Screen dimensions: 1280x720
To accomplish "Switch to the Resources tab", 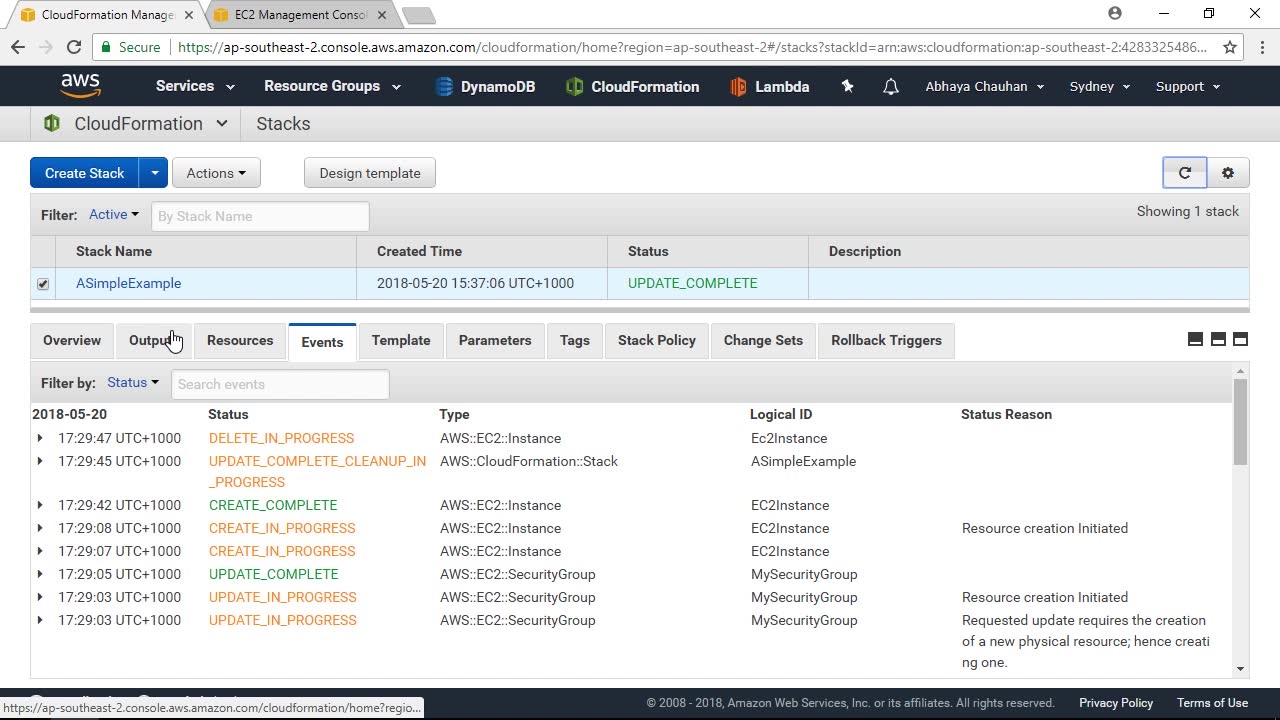I will (240, 340).
